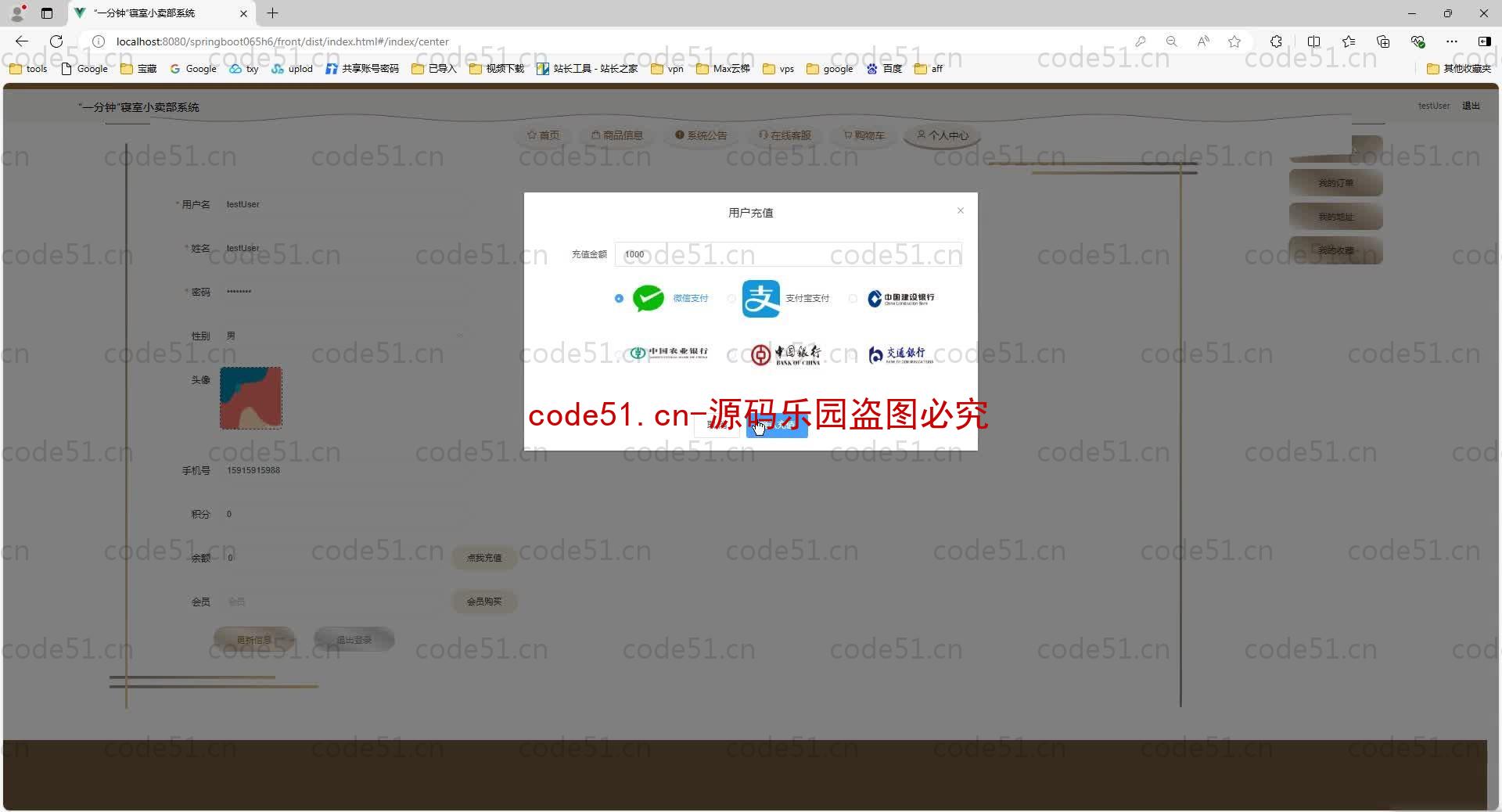The height and width of the screenshot is (812, 1502).
Task: Click the 我的订单 side button
Action: pos(1335,183)
